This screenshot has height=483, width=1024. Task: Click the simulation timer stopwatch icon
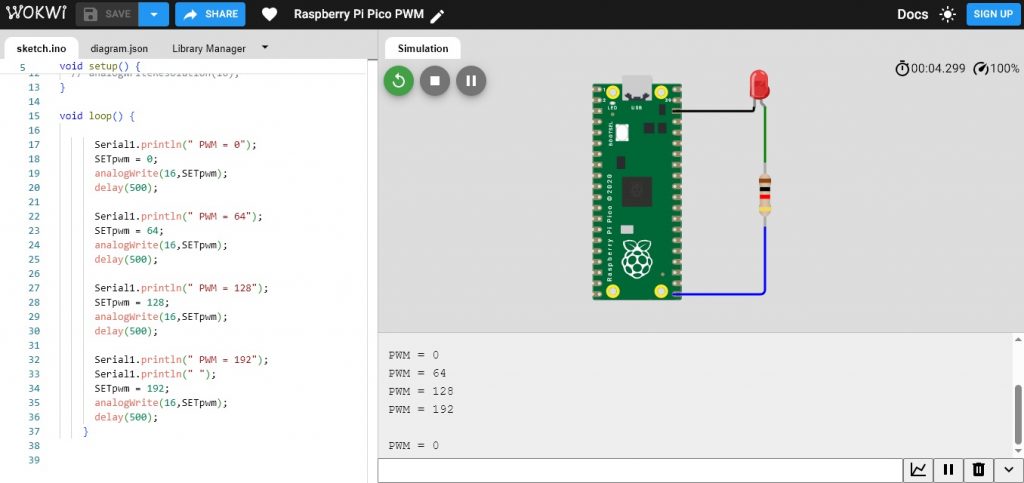pyautogui.click(x=902, y=68)
